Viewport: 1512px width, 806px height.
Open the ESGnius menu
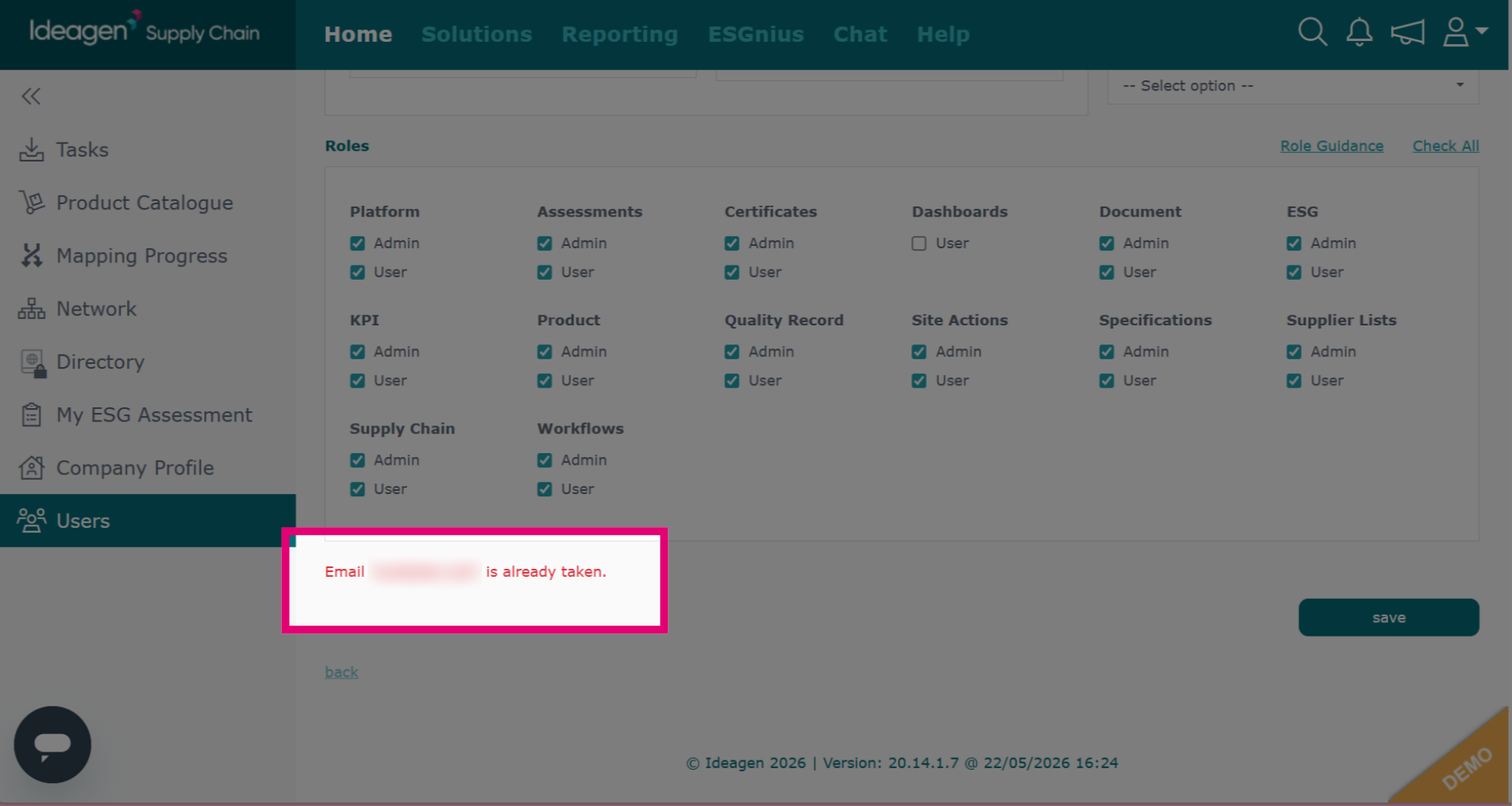756,34
